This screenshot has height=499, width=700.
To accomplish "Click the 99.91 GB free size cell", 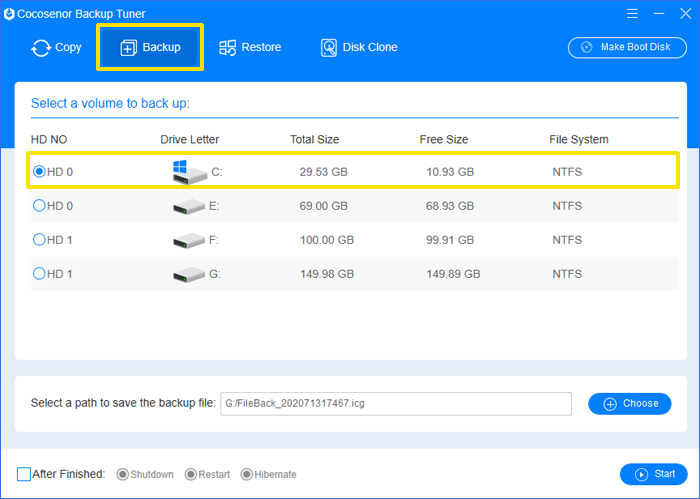I will tap(450, 240).
